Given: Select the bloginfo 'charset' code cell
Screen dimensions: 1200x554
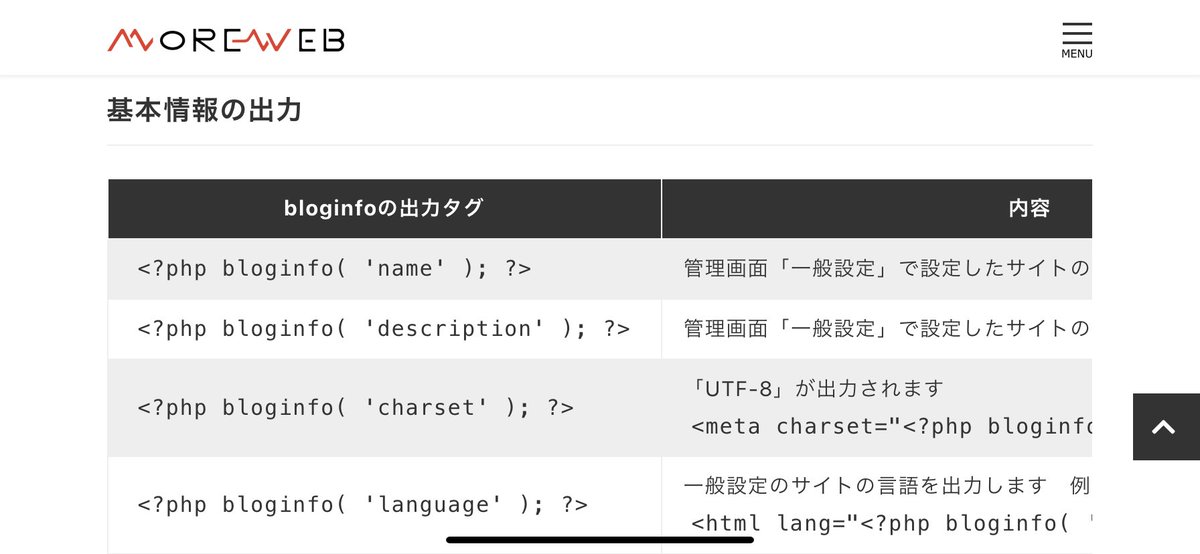Looking at the screenshot, I should point(384,408).
